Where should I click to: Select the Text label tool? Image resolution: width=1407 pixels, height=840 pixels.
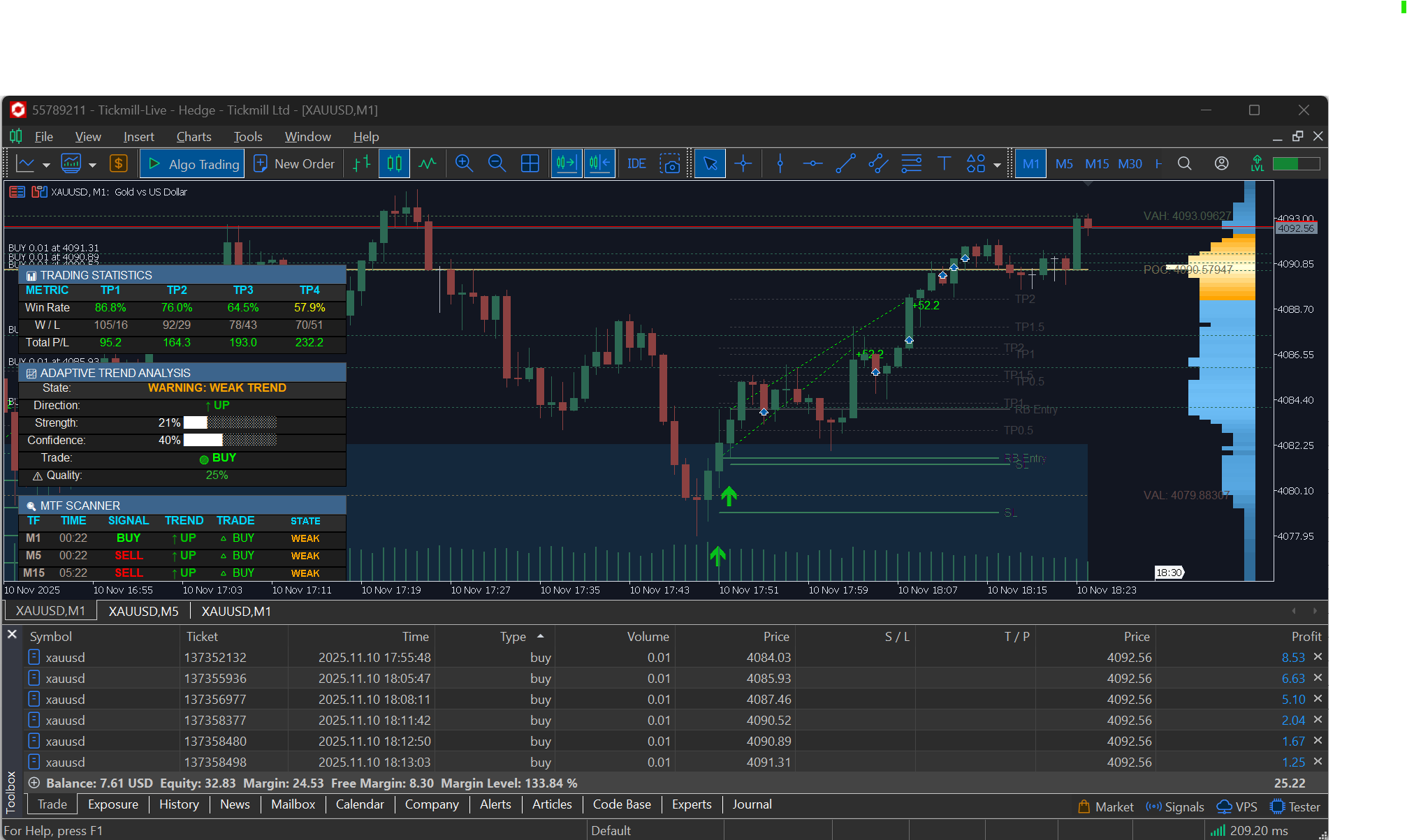pos(944,163)
